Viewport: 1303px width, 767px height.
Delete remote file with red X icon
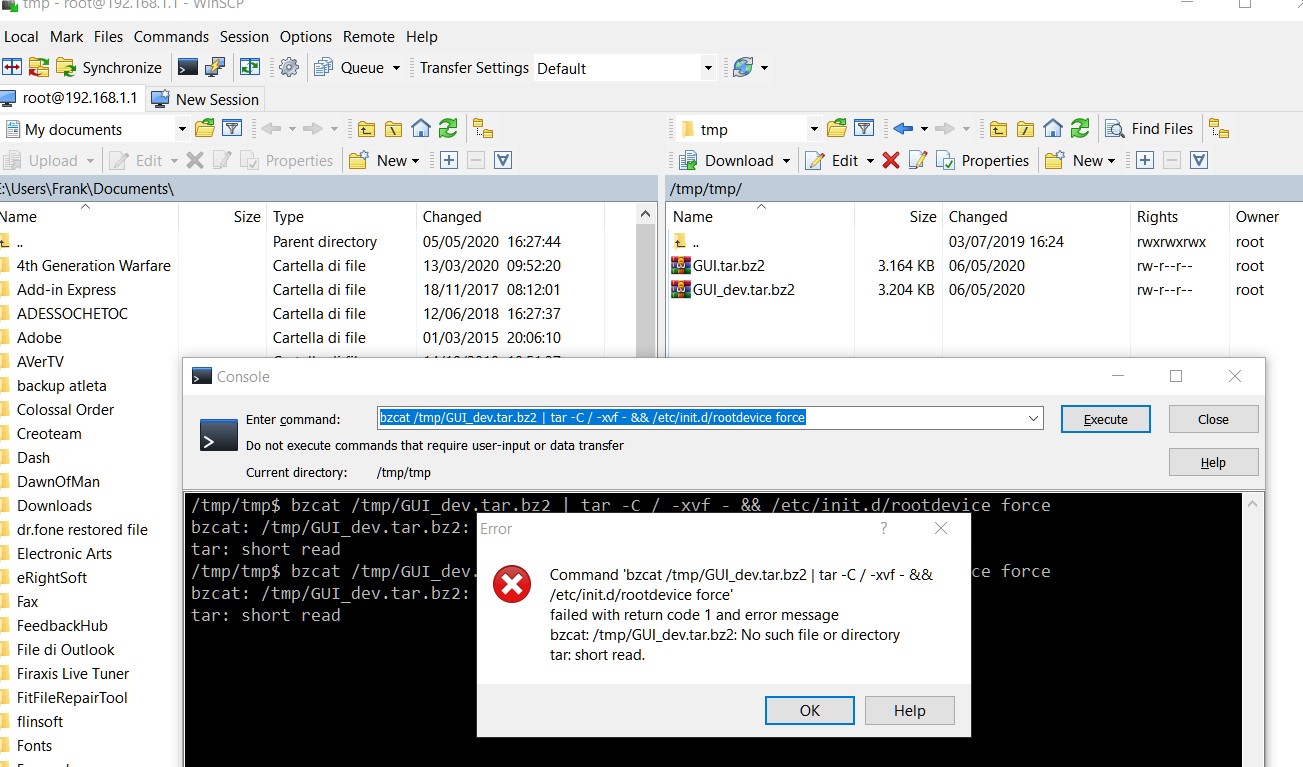(891, 160)
